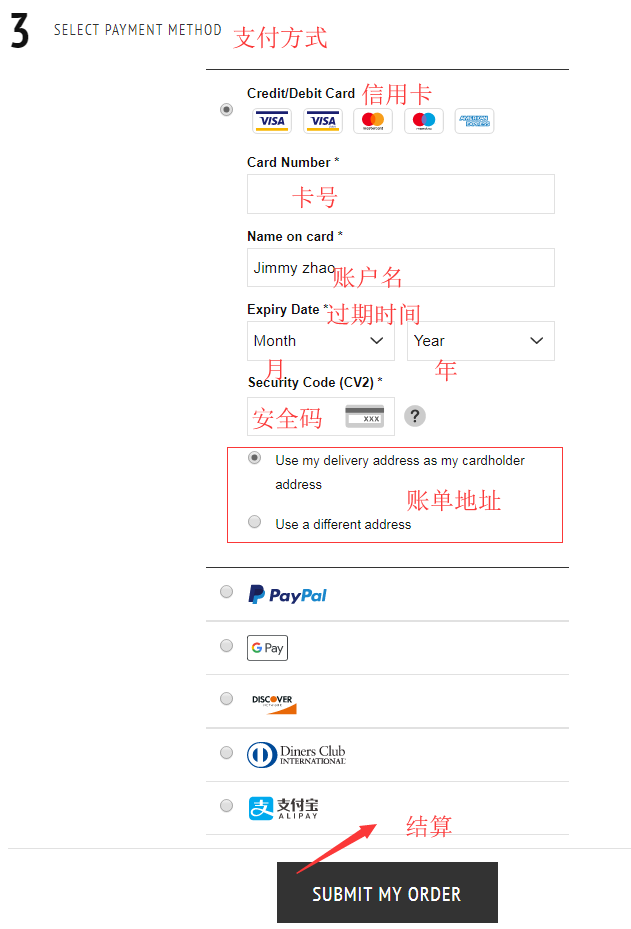This screenshot has width=631, height=929.
Task: Click the Name on card field
Action: click(x=401, y=268)
